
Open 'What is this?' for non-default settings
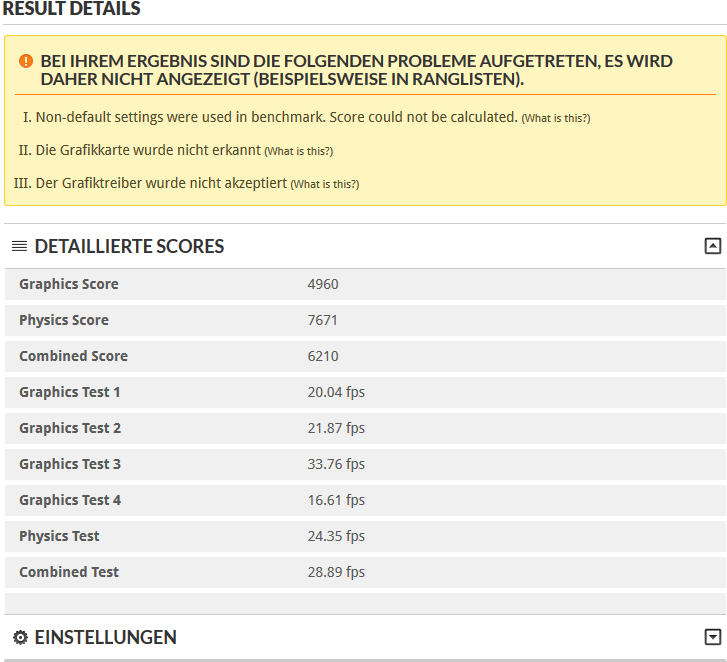tap(556, 118)
